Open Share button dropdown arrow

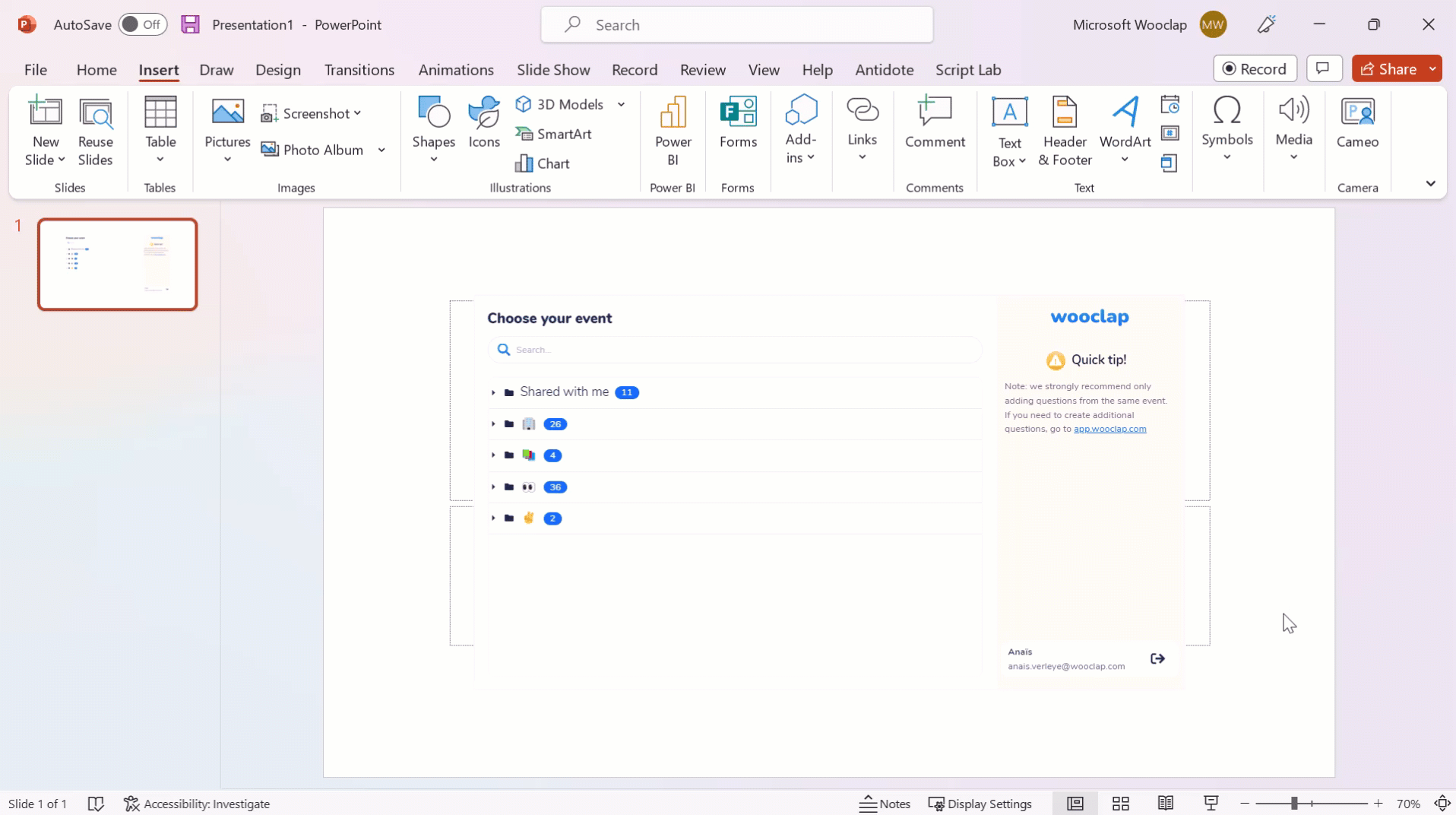click(1432, 68)
